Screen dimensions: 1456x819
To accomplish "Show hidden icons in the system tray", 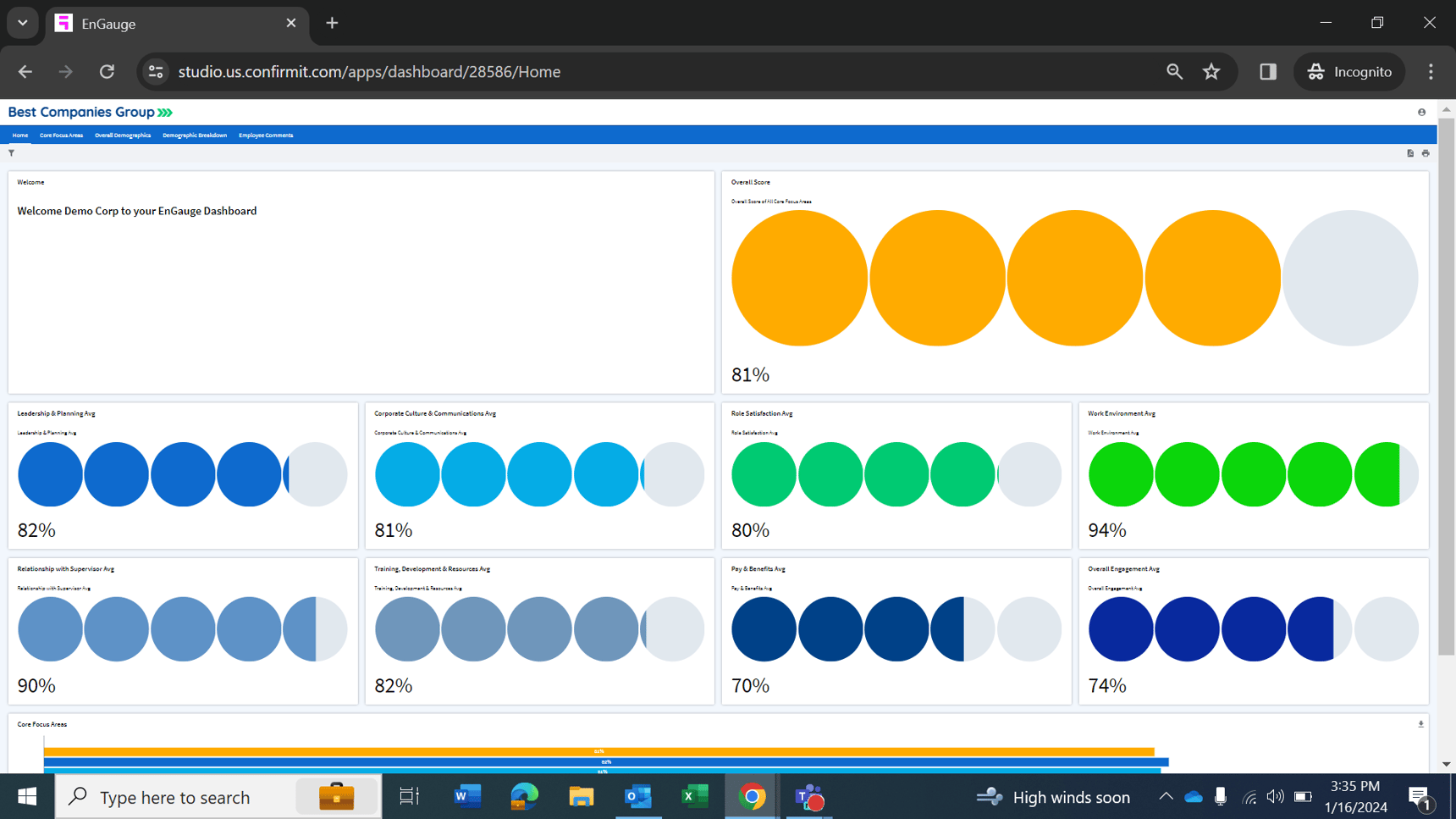I will (1166, 796).
